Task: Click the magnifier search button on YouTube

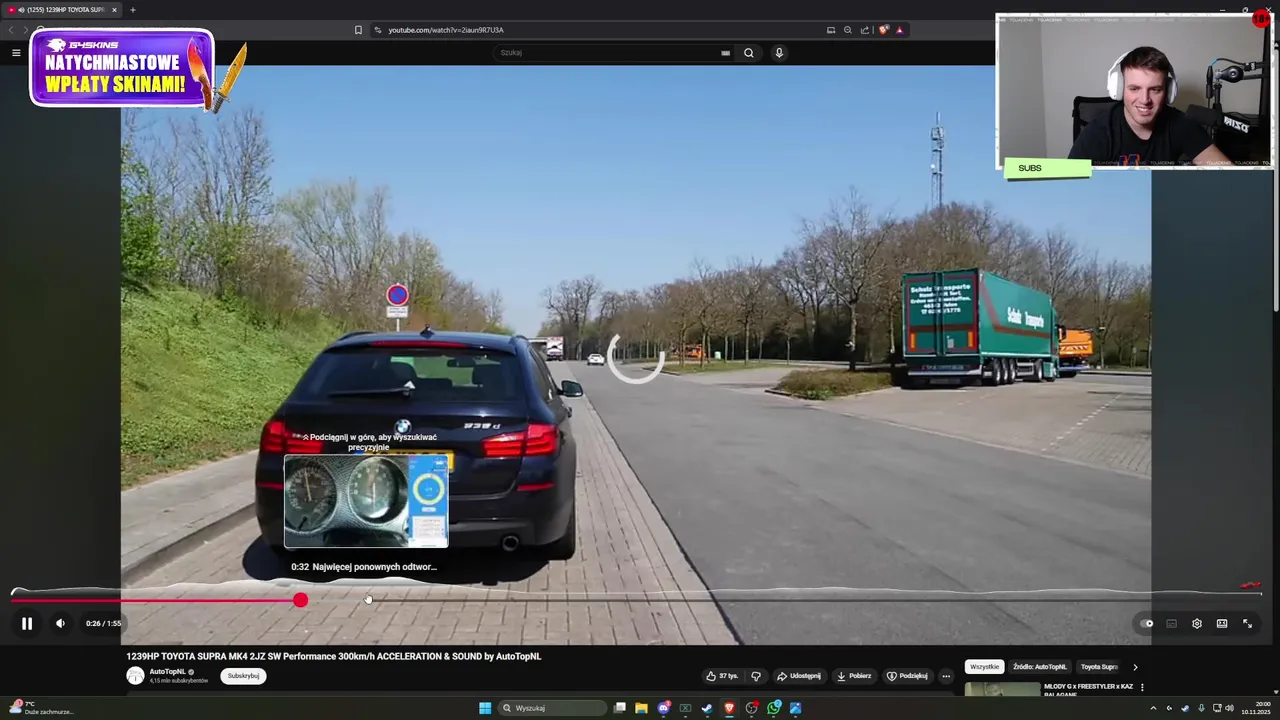Action: coord(748,53)
